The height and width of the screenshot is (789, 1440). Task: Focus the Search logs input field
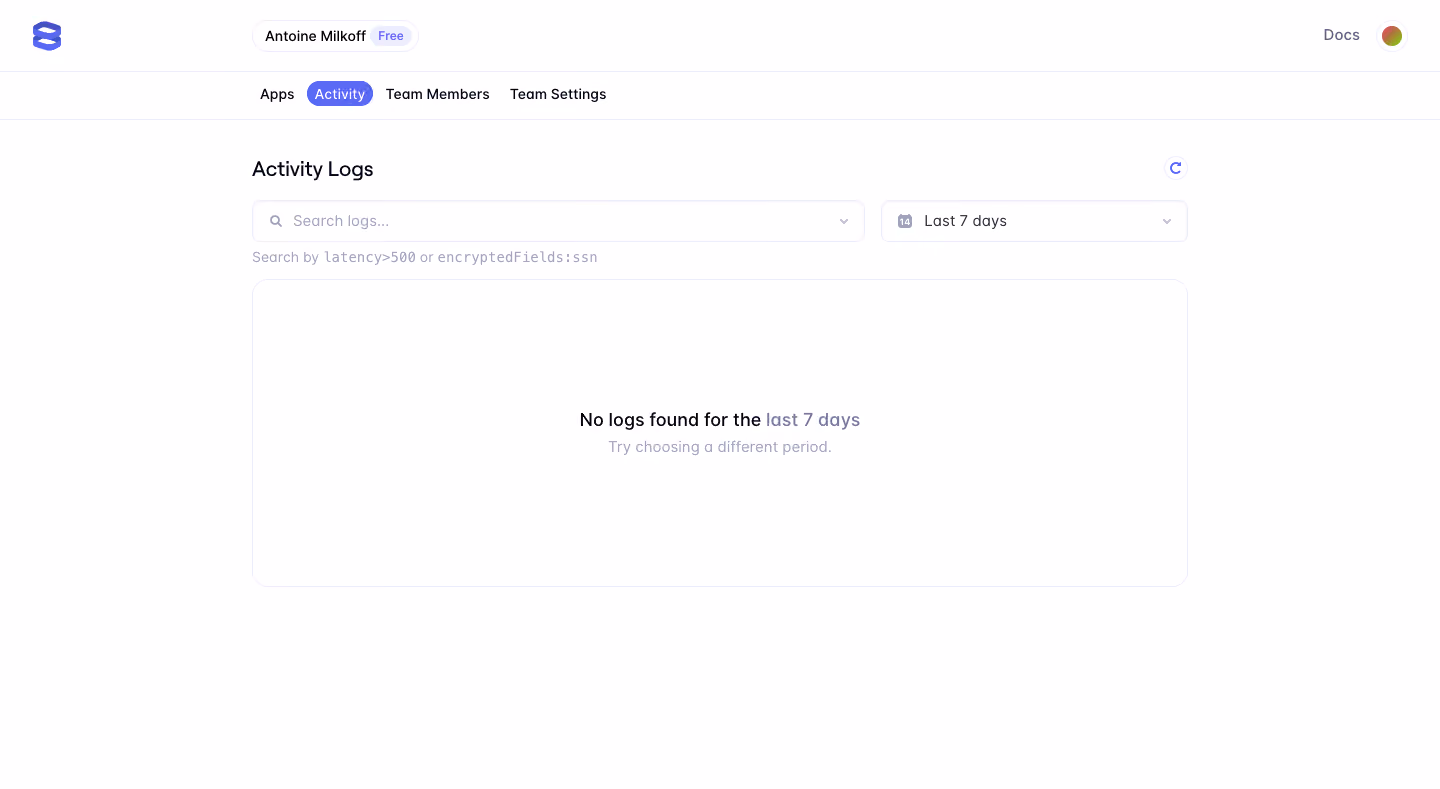[558, 221]
